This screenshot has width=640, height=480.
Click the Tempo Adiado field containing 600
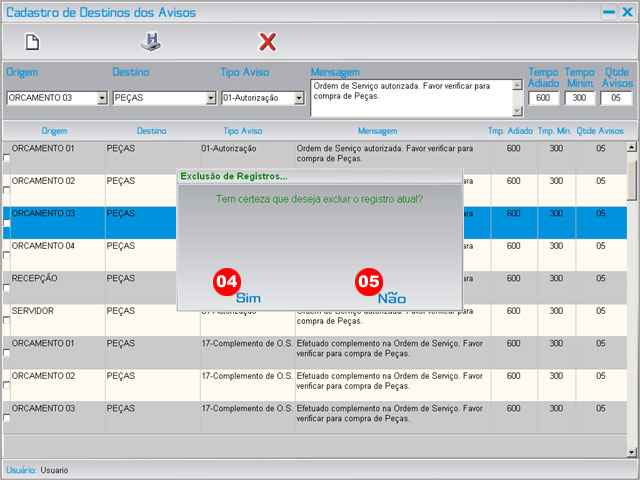pyautogui.click(x=544, y=98)
